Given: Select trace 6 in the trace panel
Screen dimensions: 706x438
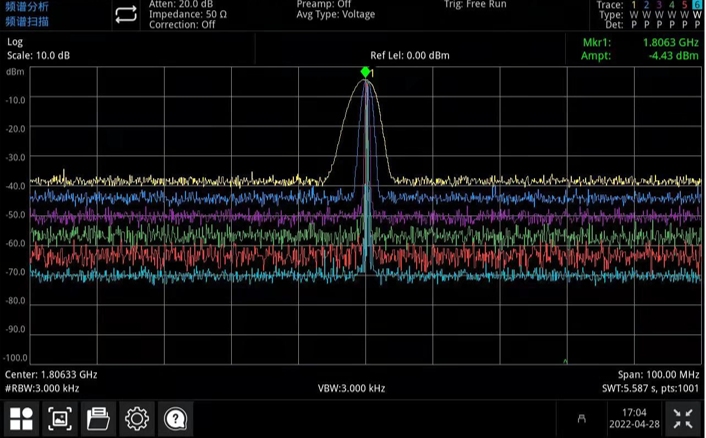Looking at the screenshot, I should point(697,5).
